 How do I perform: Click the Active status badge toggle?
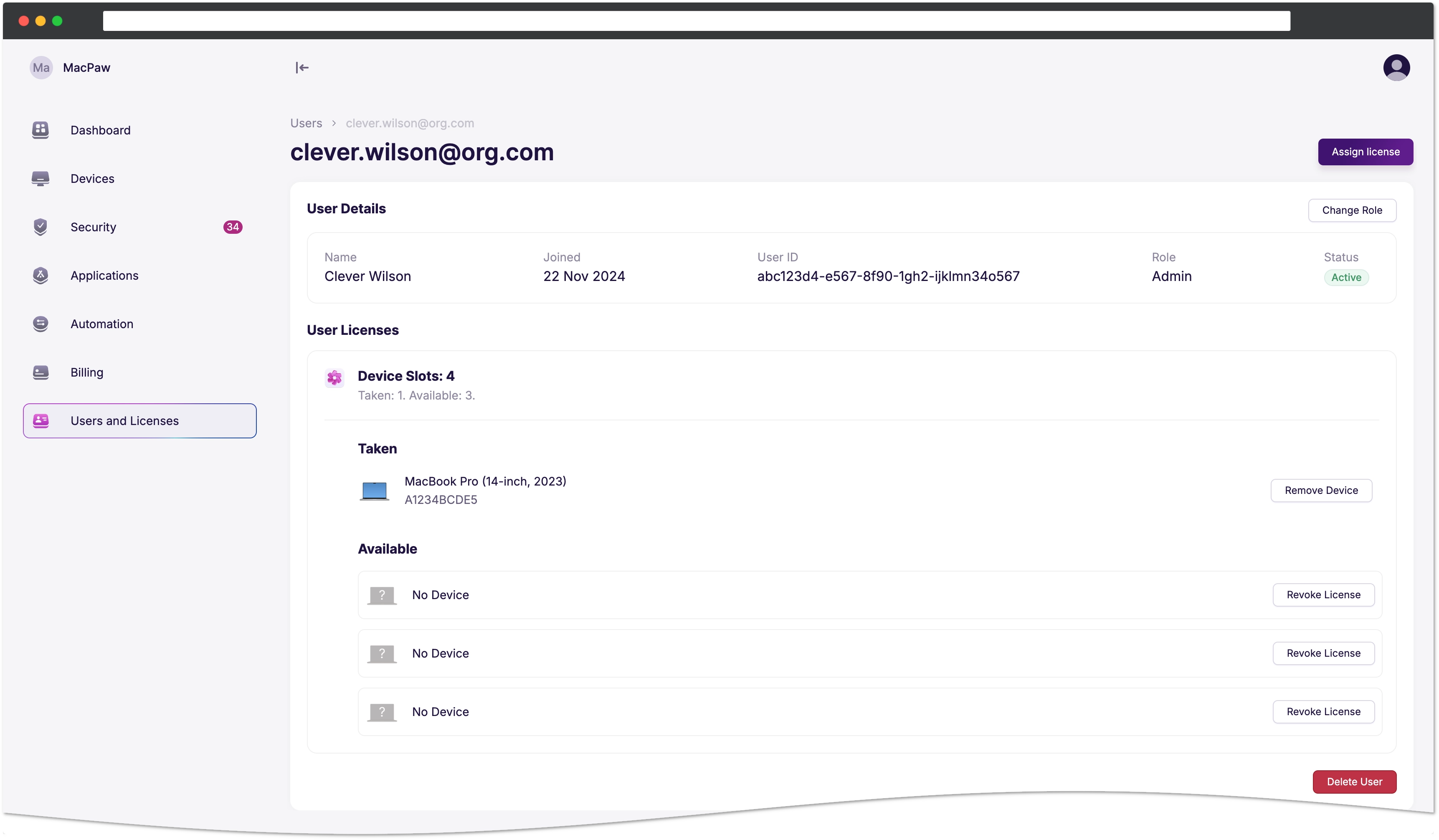tap(1345, 277)
